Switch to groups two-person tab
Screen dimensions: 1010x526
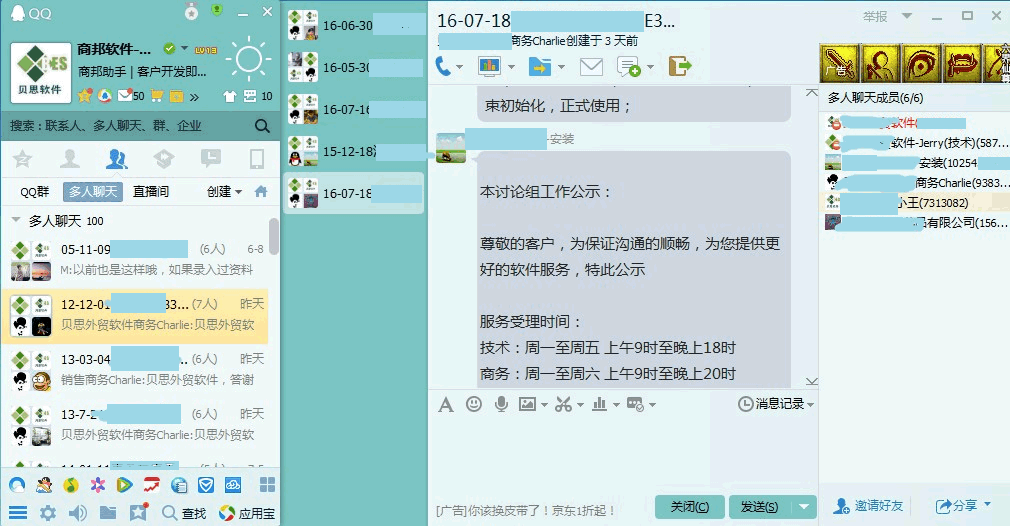pyautogui.click(x=117, y=158)
